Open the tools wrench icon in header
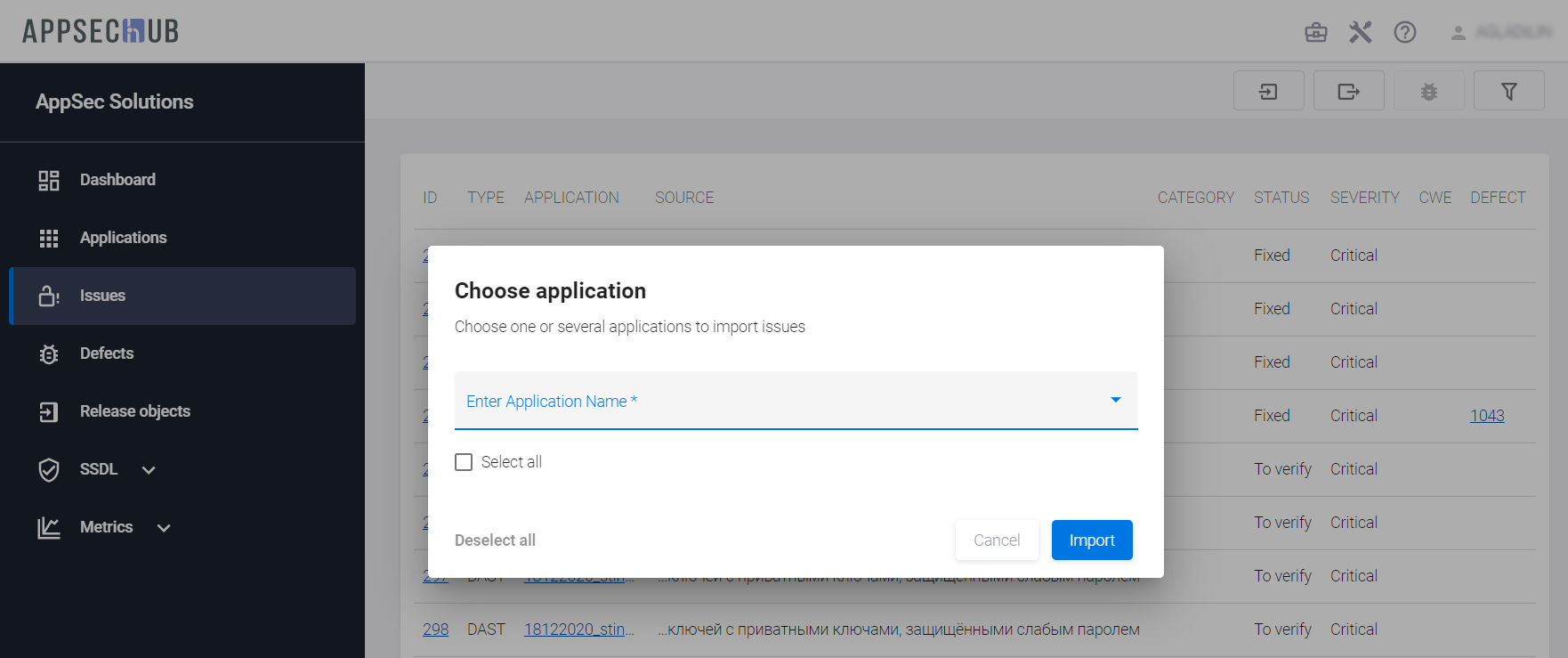Screen dimensions: 1568x658 tap(1360, 33)
